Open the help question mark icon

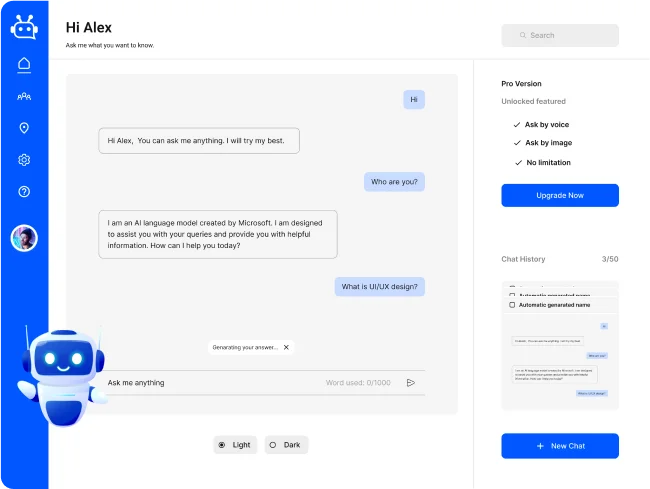(24, 191)
